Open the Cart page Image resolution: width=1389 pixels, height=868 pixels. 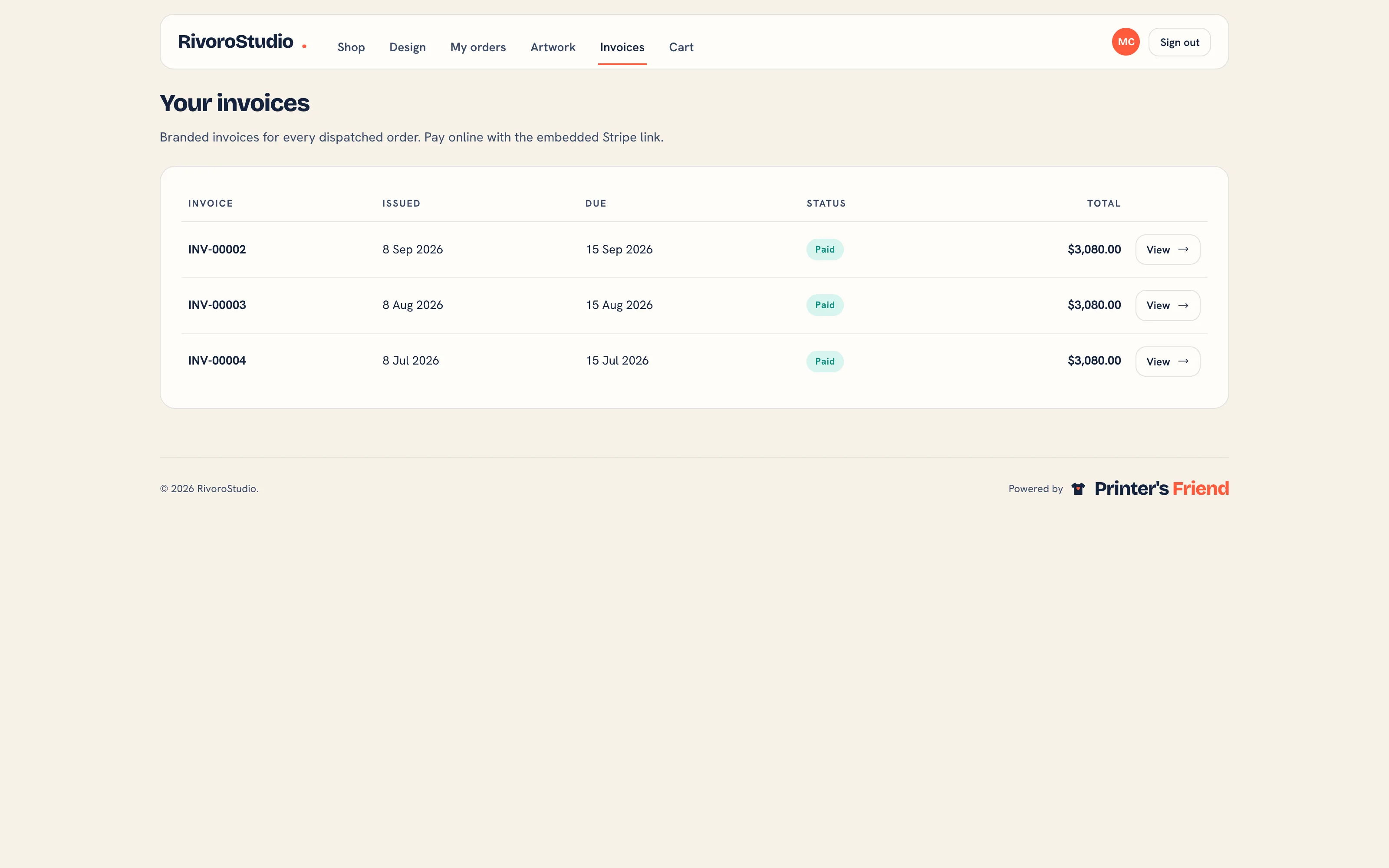pos(681,47)
